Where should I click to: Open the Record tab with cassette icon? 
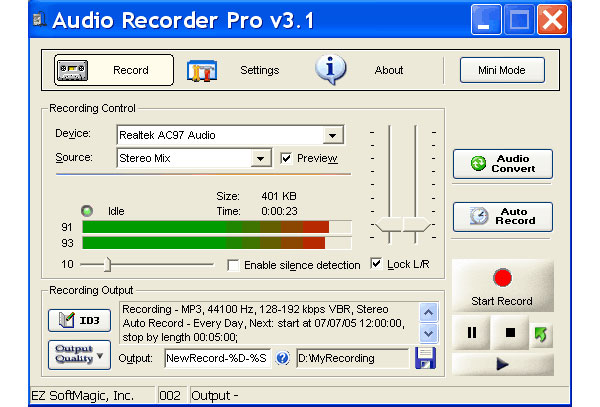[x=114, y=70]
